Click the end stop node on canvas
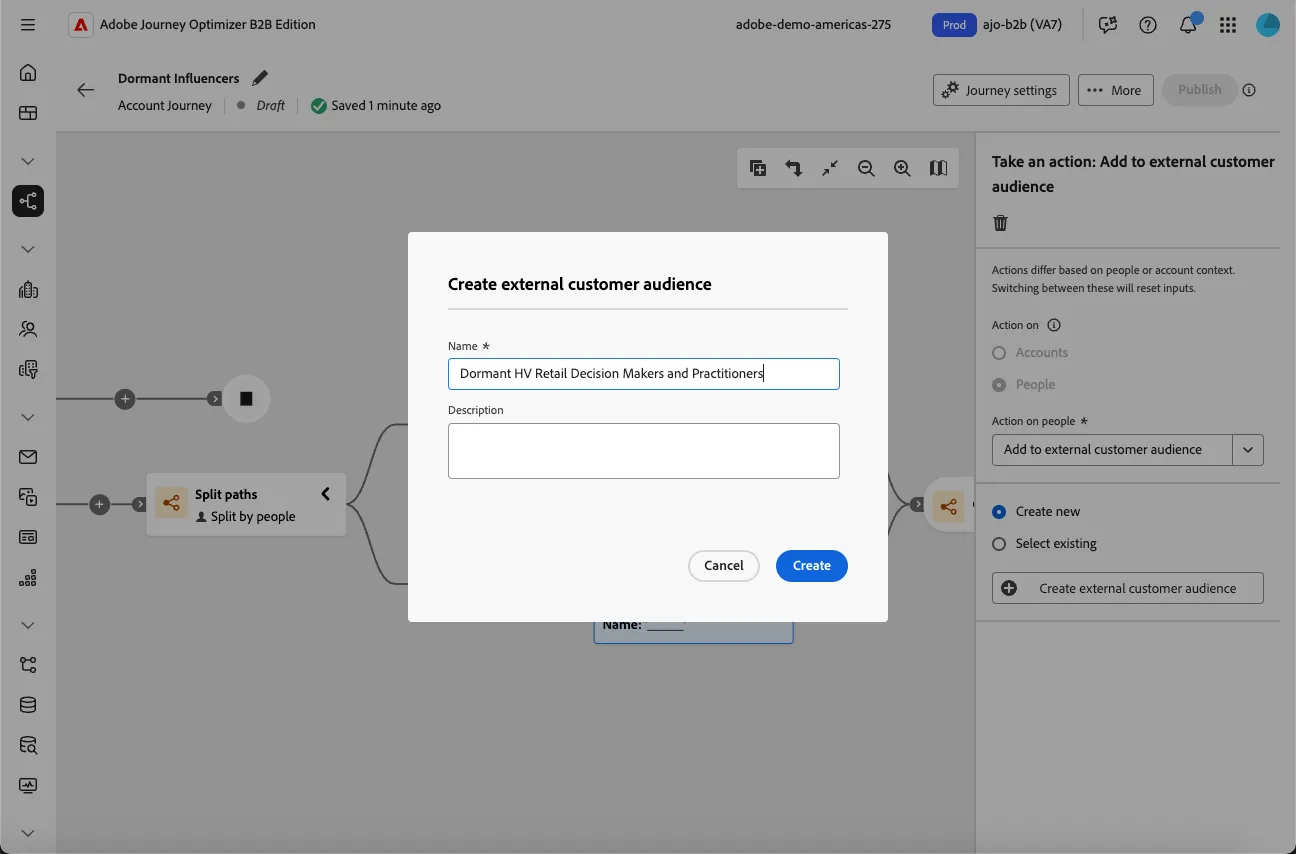The width and height of the screenshot is (1296, 854). click(246, 399)
